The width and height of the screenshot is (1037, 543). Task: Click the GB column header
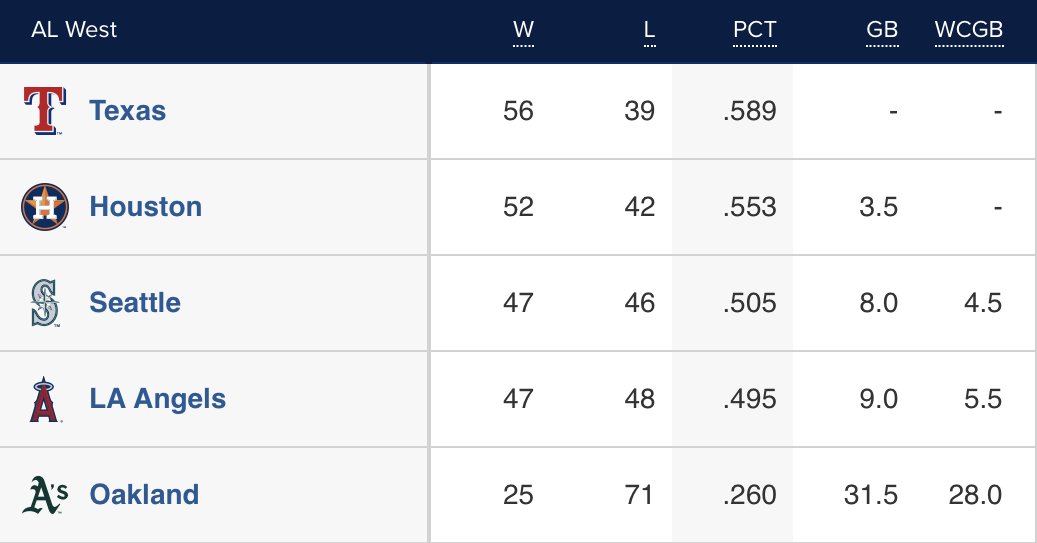[882, 30]
